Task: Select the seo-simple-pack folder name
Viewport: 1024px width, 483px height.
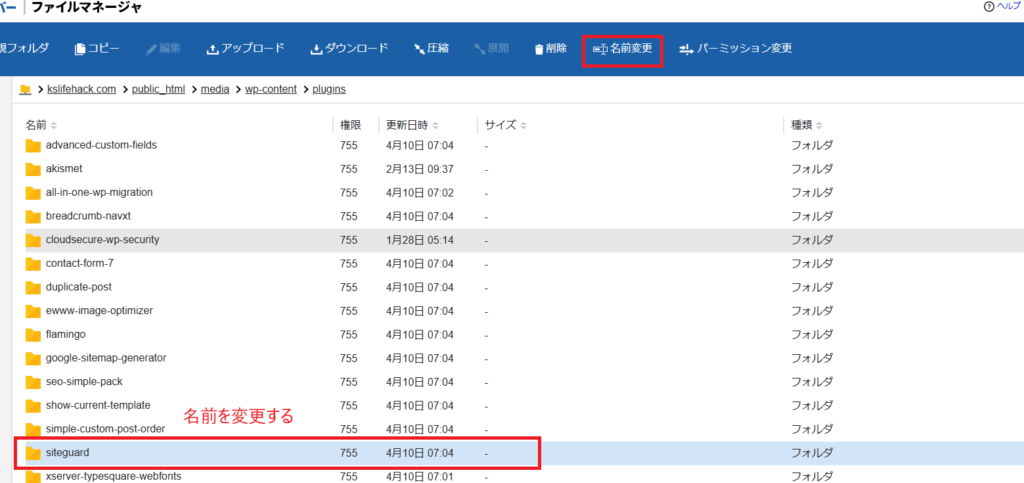Action: (84, 381)
